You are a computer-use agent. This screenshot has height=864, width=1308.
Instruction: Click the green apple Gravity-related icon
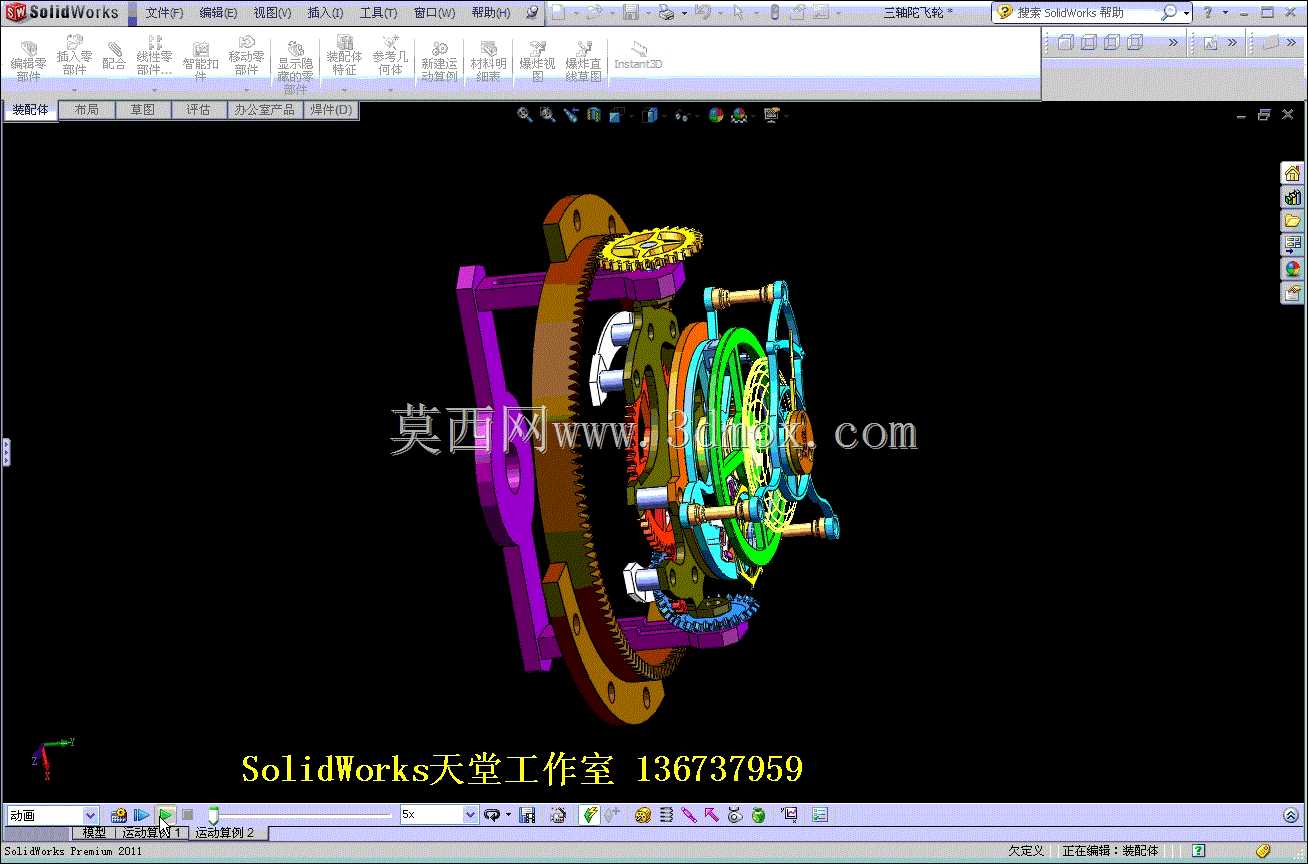click(758, 815)
